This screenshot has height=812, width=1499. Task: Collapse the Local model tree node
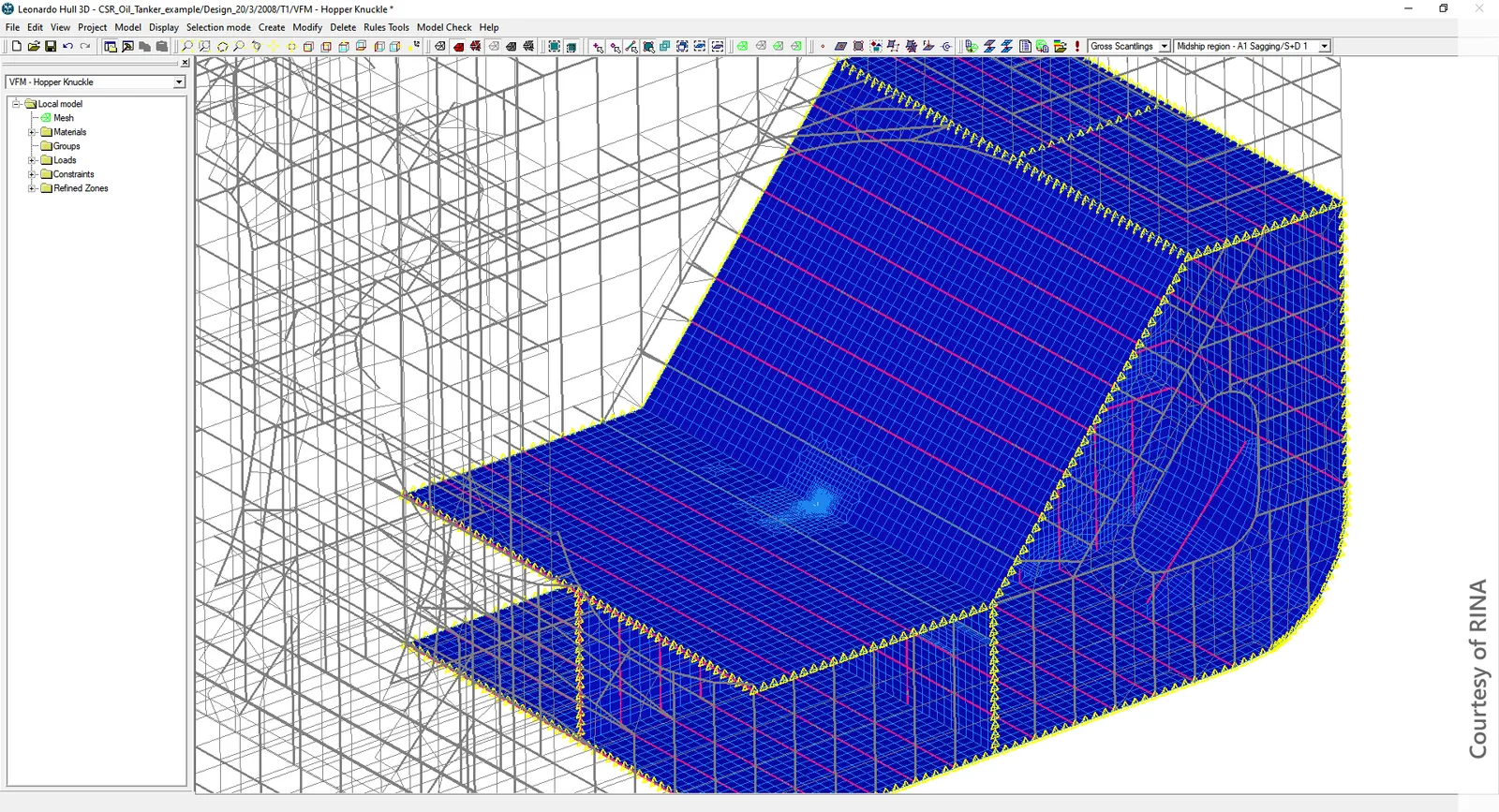pos(16,104)
